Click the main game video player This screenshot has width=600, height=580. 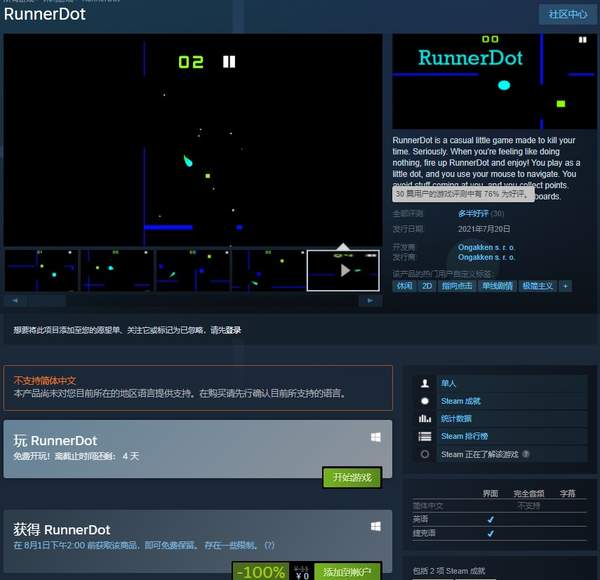(x=193, y=140)
